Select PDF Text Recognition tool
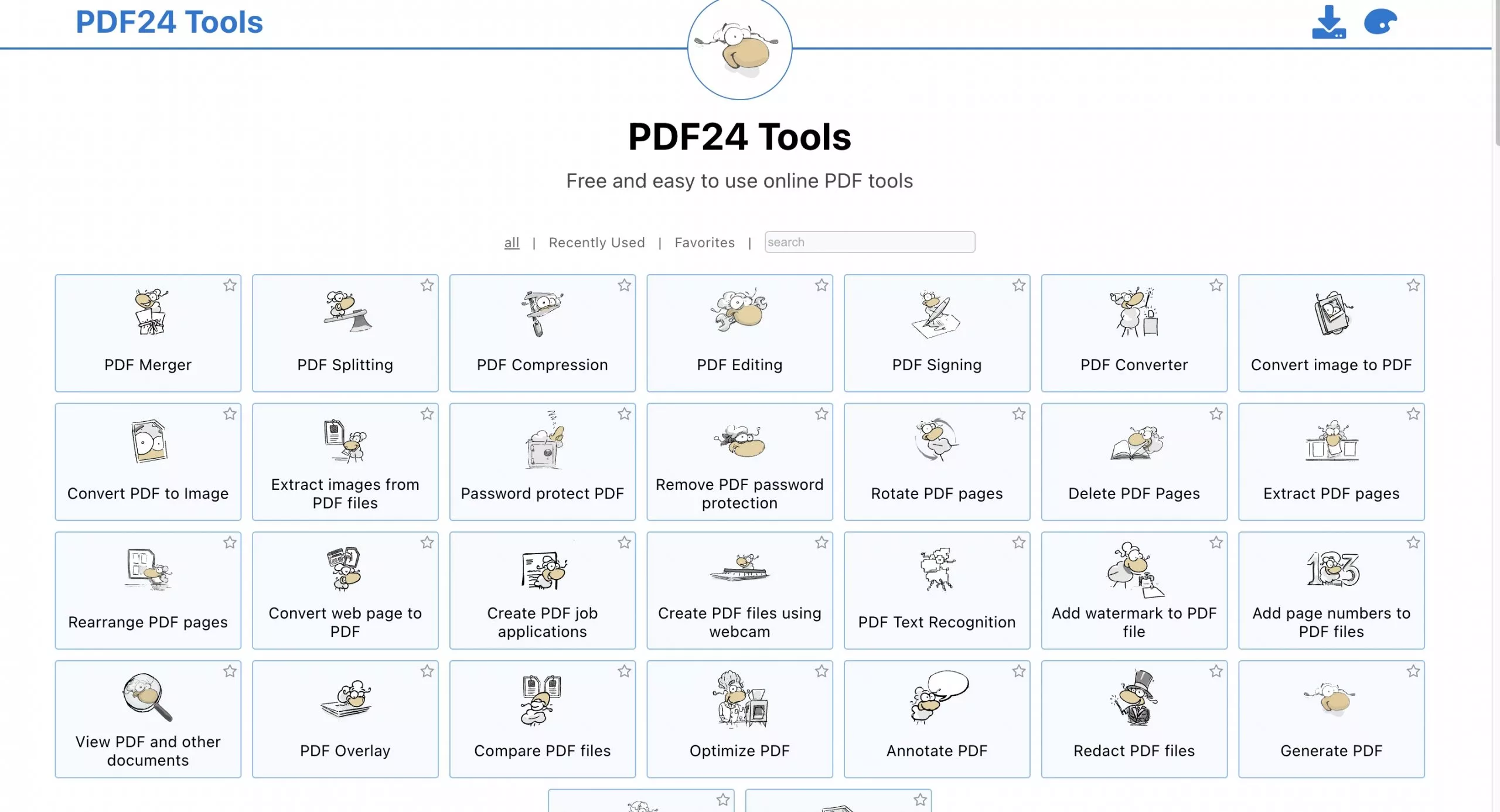Screen dimensions: 1500x812 tap(937, 590)
